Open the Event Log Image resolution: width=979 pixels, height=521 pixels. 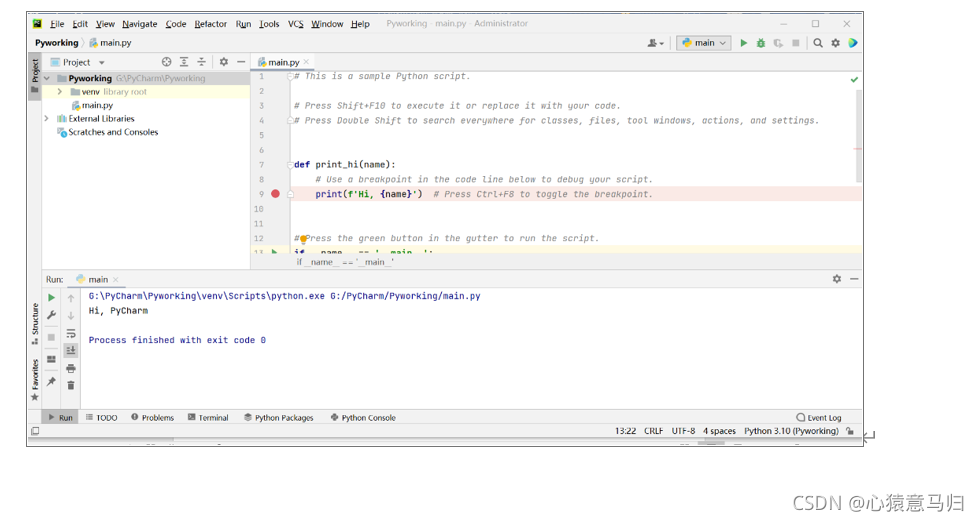coord(819,417)
